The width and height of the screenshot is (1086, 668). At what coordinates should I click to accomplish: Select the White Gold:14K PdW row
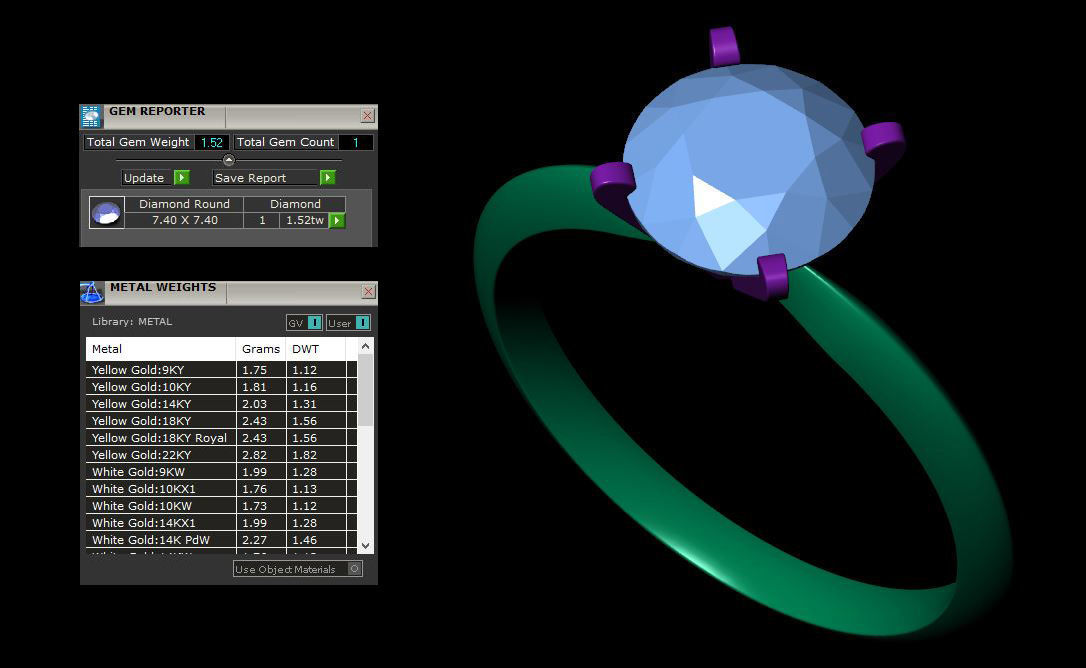click(222, 540)
